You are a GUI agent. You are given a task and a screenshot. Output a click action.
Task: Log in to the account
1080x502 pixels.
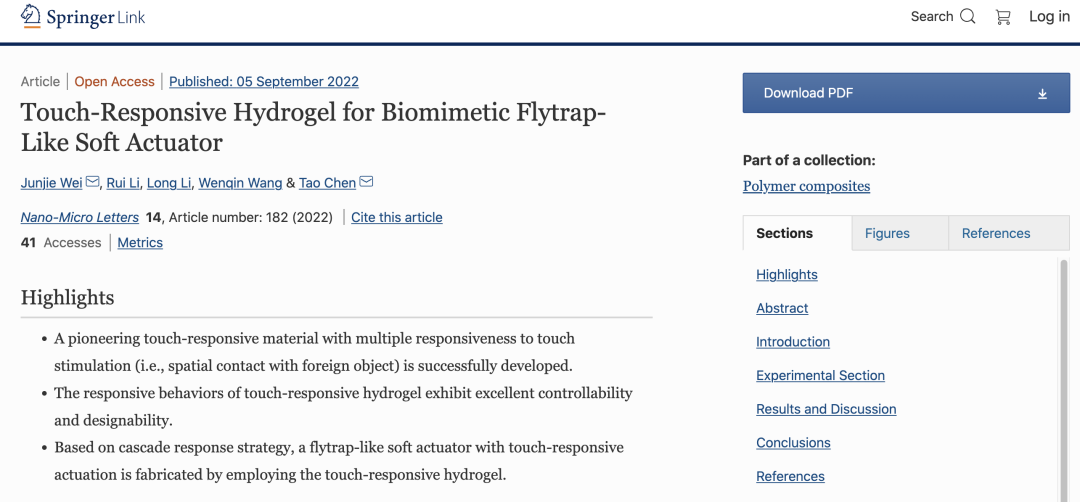(x=1049, y=17)
